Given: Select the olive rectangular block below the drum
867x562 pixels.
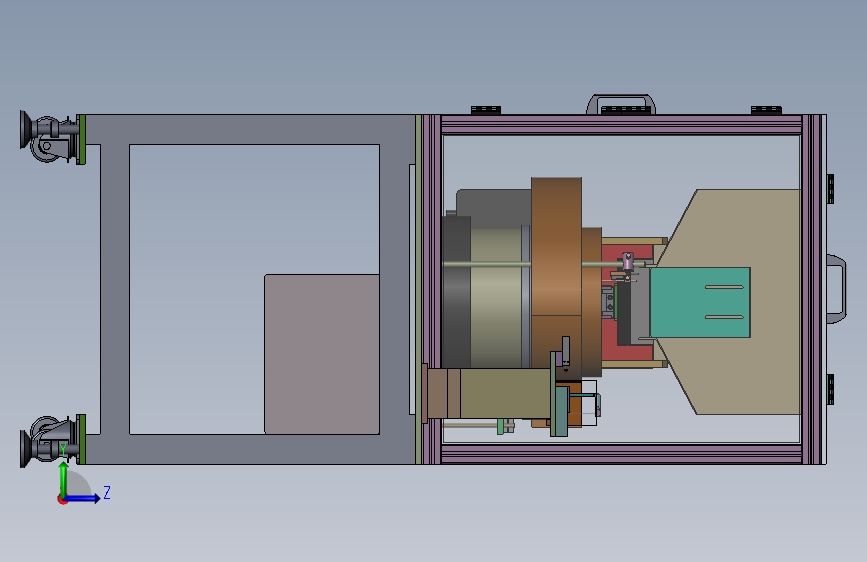Looking at the screenshot, I should 505,393.
